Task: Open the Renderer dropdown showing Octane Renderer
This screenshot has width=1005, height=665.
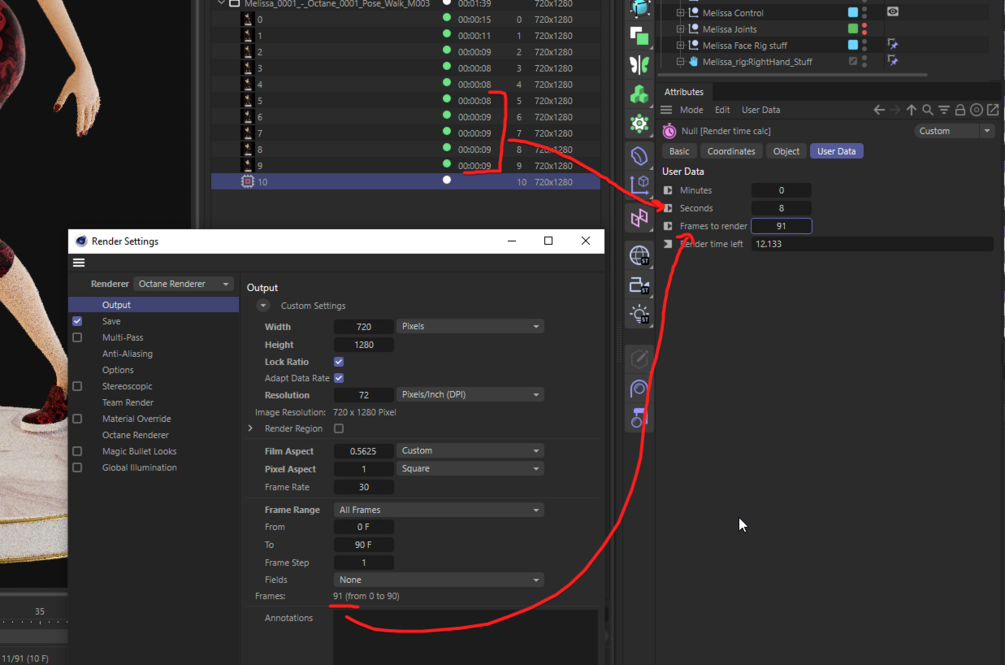Action: tap(183, 284)
